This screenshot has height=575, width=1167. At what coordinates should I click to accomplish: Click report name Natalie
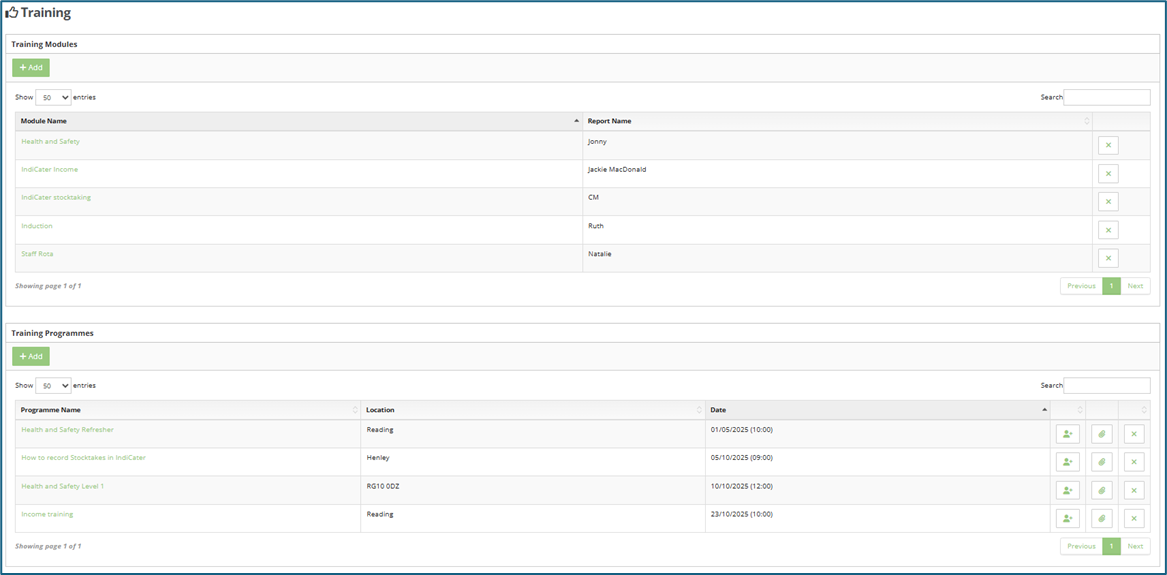[x=600, y=254]
